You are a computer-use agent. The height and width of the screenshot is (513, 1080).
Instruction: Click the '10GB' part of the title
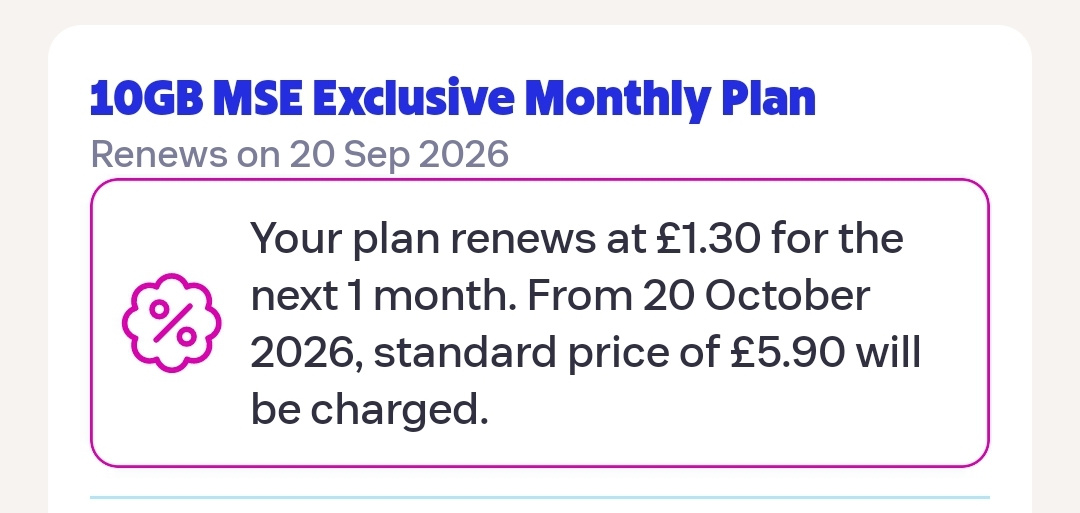tap(147, 99)
